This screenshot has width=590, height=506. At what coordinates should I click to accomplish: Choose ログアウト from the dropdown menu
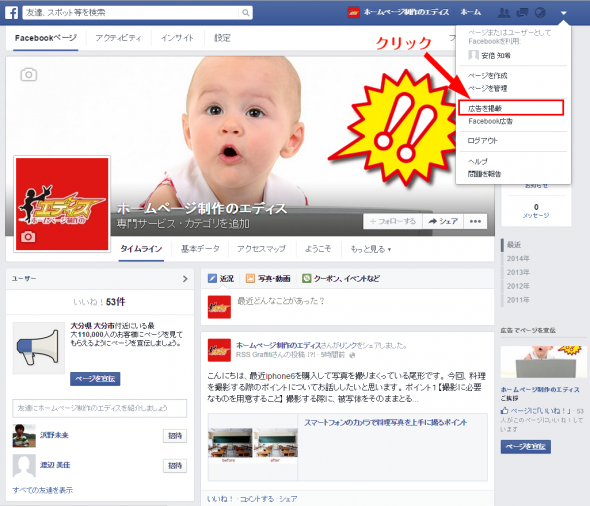(x=482, y=141)
